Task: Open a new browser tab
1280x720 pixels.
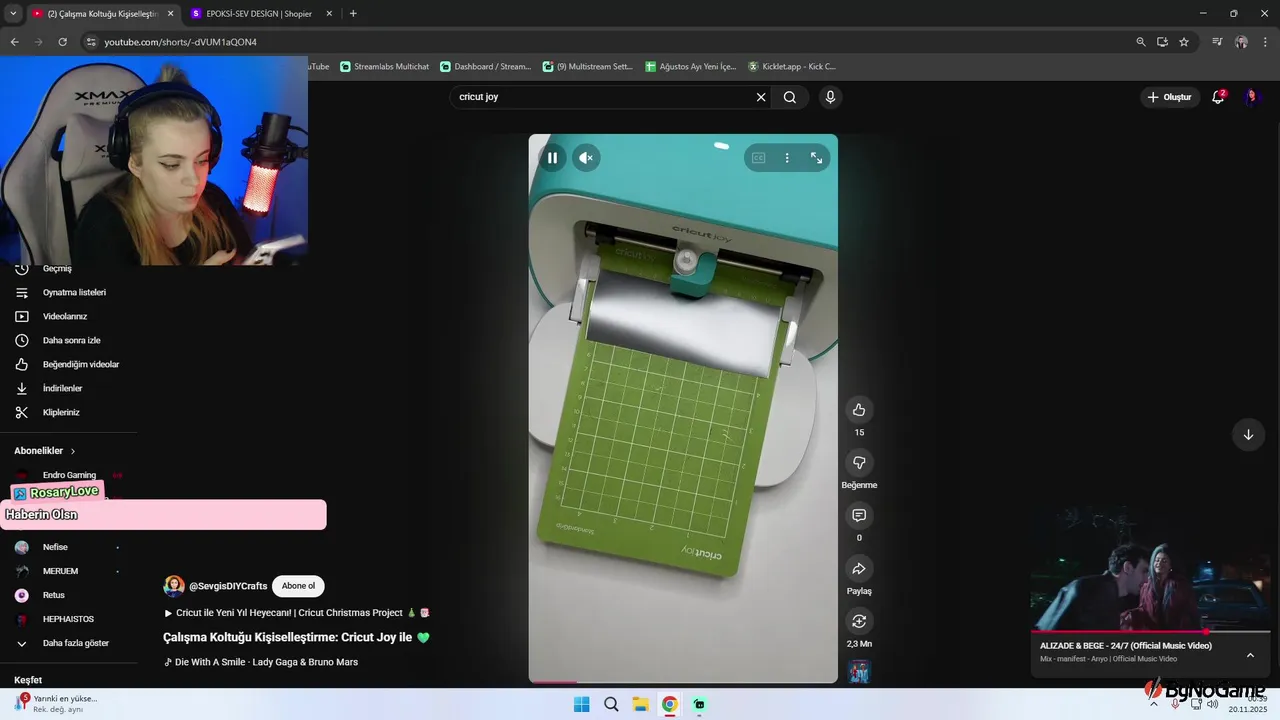Action: pyautogui.click(x=353, y=13)
